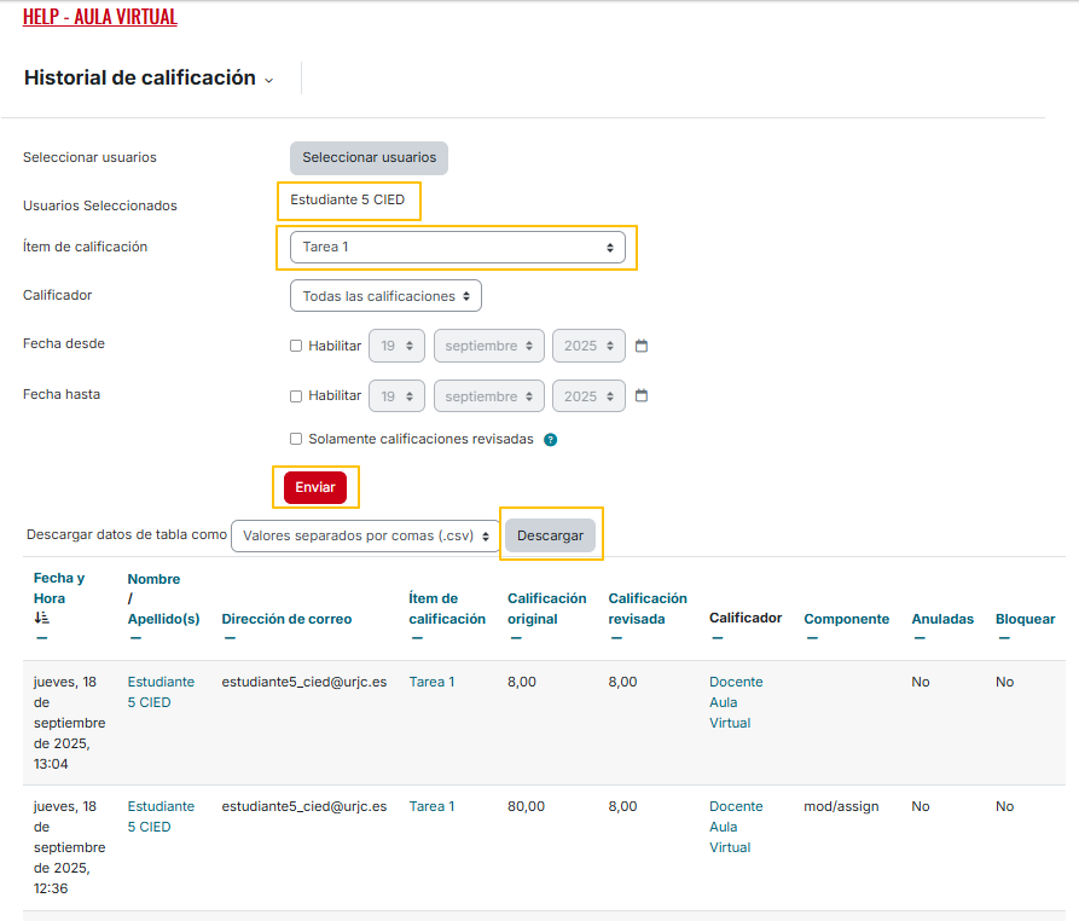Viewport: 1080px width, 922px height.
Task: Hide the Nombre / Apellido(s) column
Action: coord(136,638)
